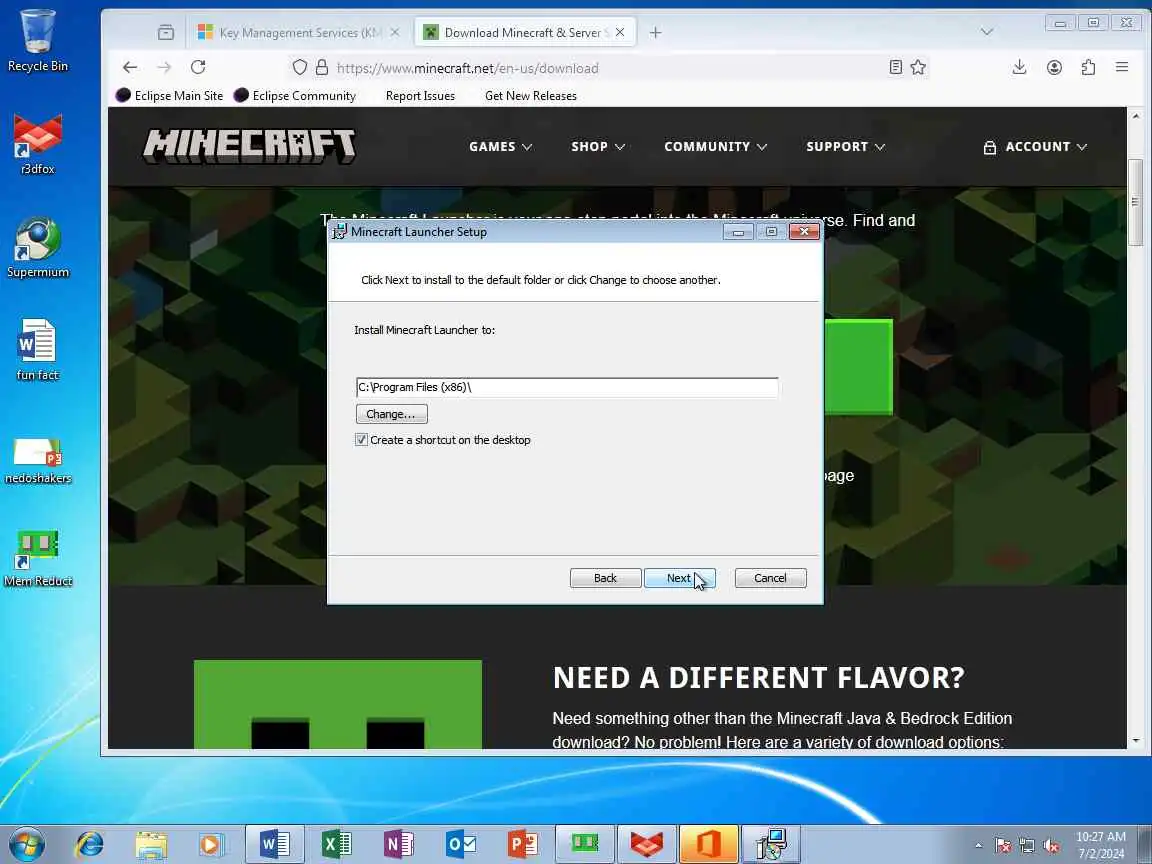Click the scrollbar up arrow
Image resolution: width=1152 pixels, height=864 pixels.
[x=1136, y=116]
